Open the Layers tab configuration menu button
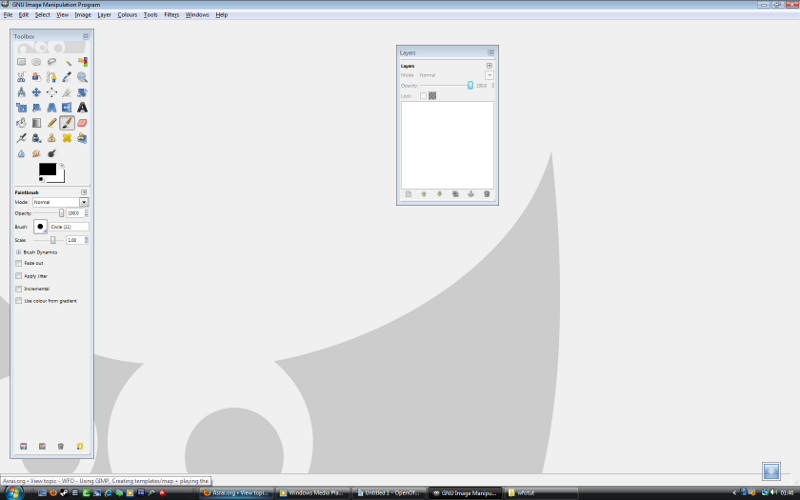Viewport: 800px width, 500px height. tap(489, 66)
